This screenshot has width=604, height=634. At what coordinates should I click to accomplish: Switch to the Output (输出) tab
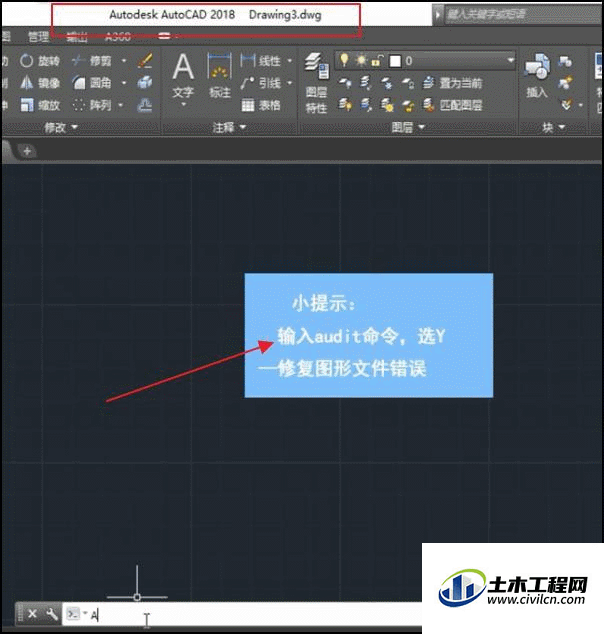pos(77,37)
